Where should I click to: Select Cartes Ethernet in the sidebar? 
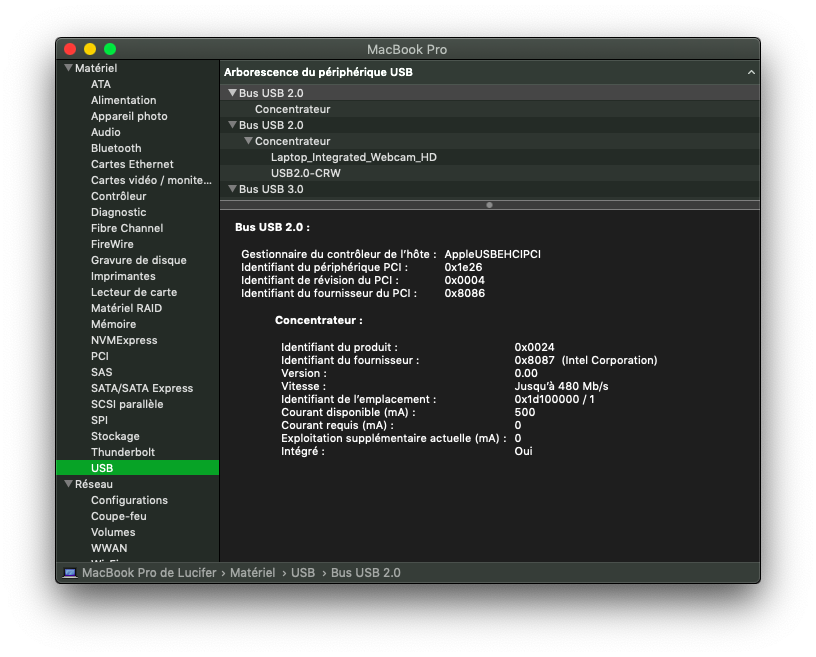pyautogui.click(x=132, y=164)
